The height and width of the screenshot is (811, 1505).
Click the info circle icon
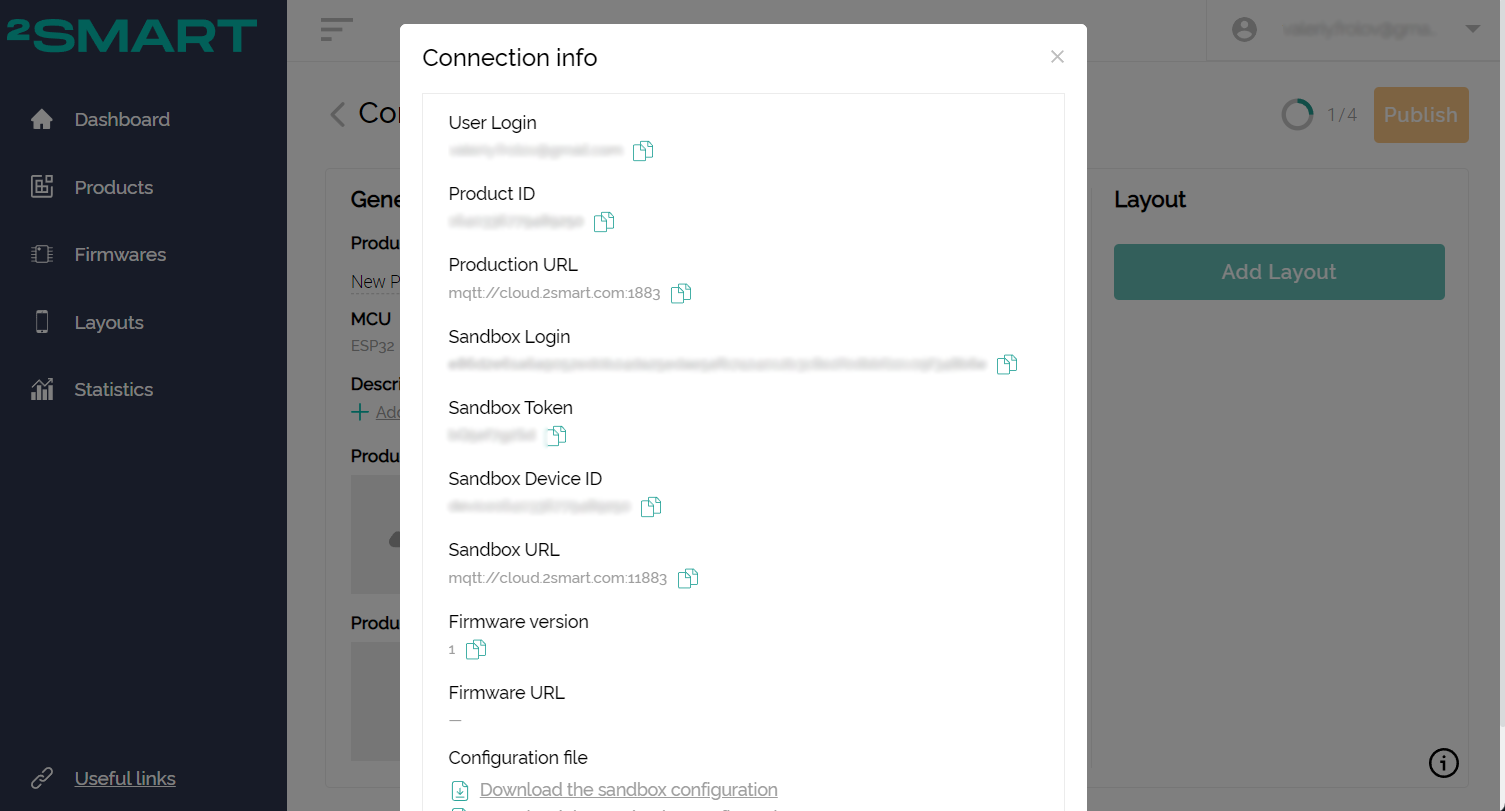click(x=1444, y=763)
